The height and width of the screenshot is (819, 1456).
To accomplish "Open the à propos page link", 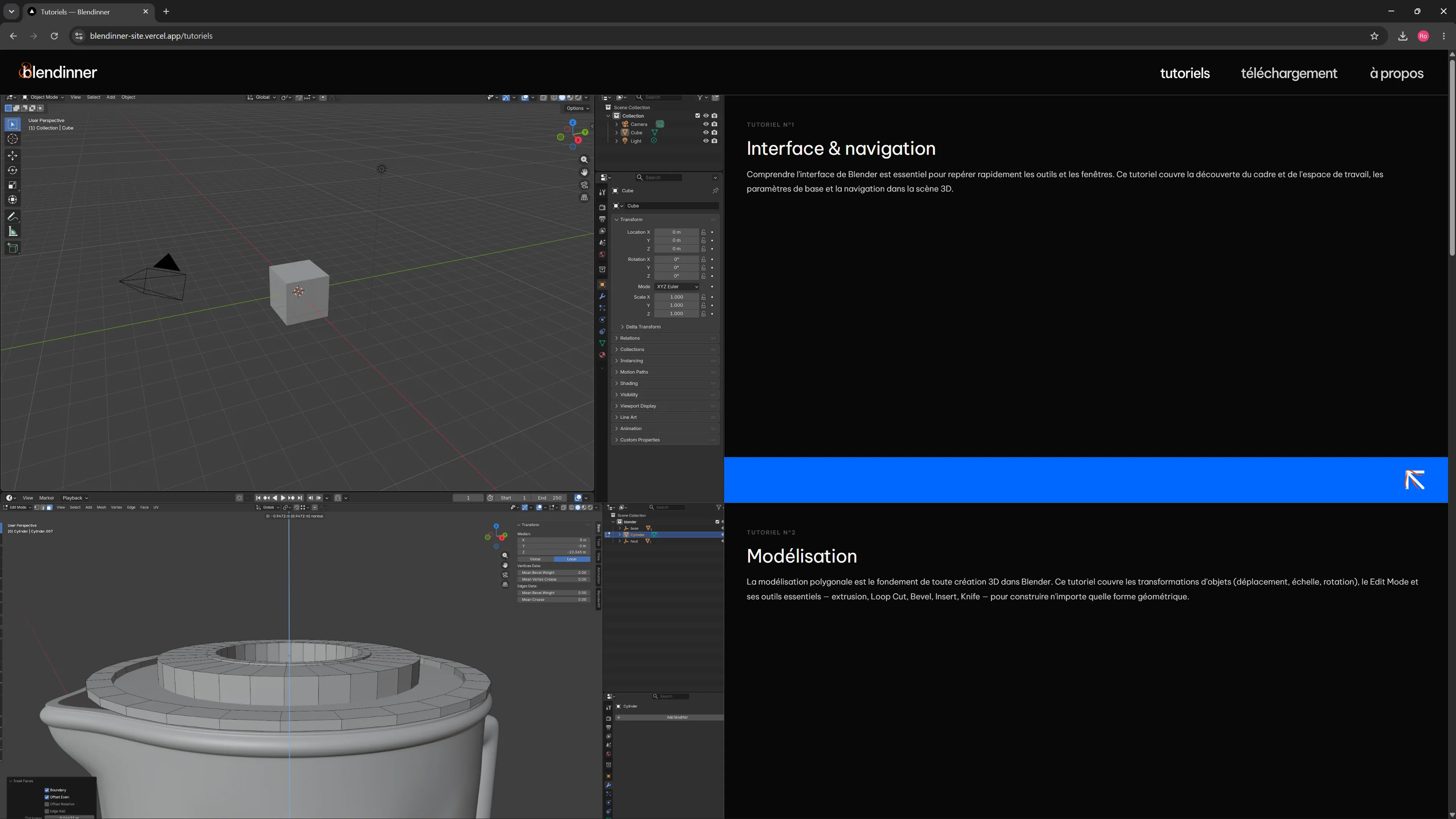I will click(1396, 73).
